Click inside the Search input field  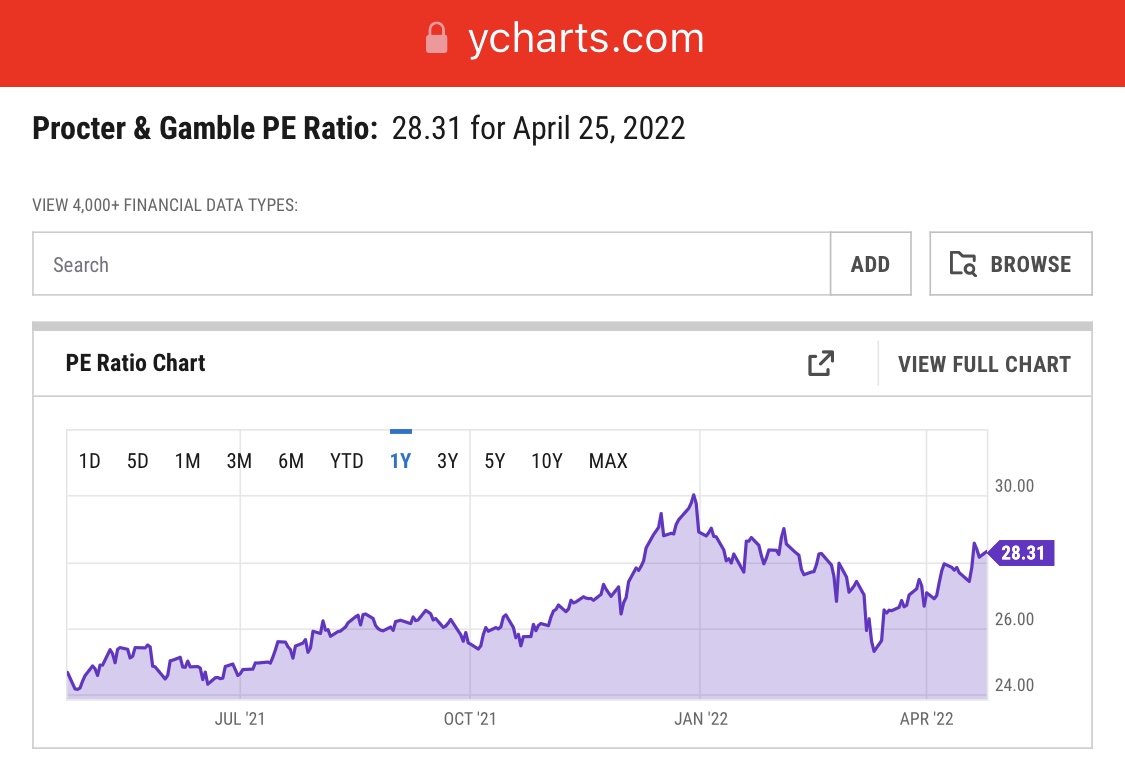click(431, 264)
